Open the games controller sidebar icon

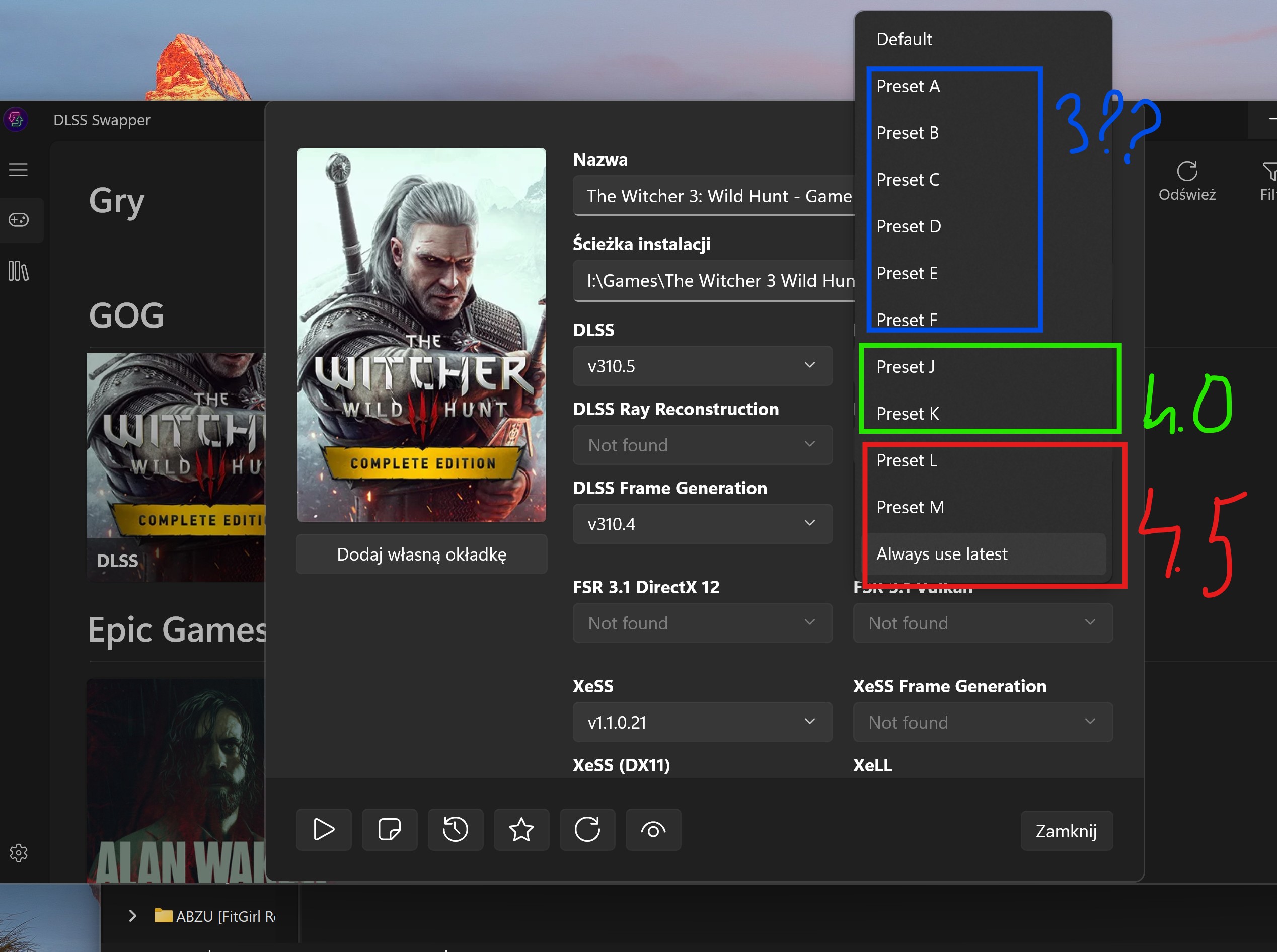pos(19,220)
